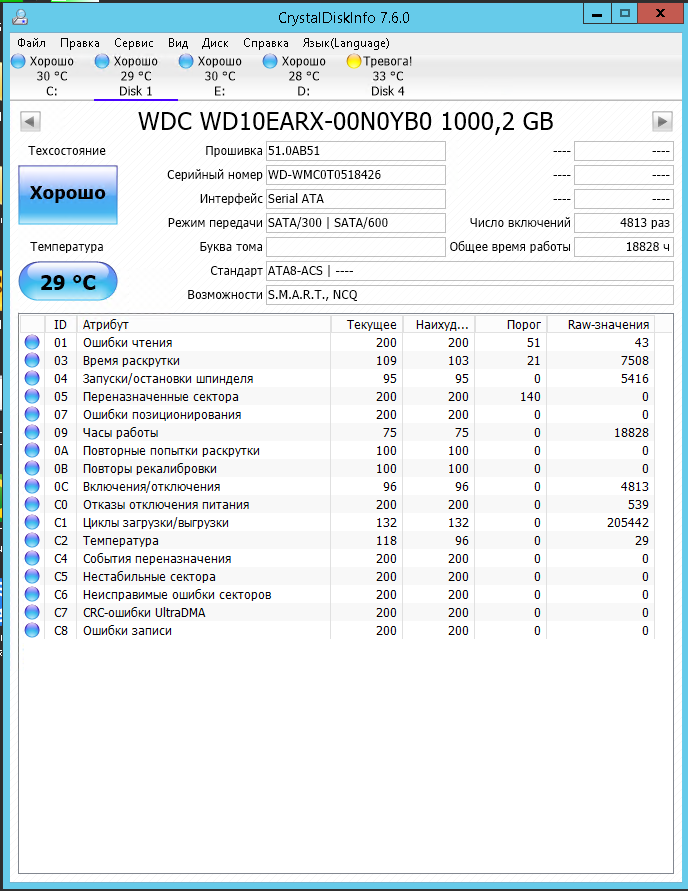Click the Возможности field S.M.A.R.T., NCQ
Image resolution: width=688 pixels, height=891 pixels.
click(x=470, y=295)
